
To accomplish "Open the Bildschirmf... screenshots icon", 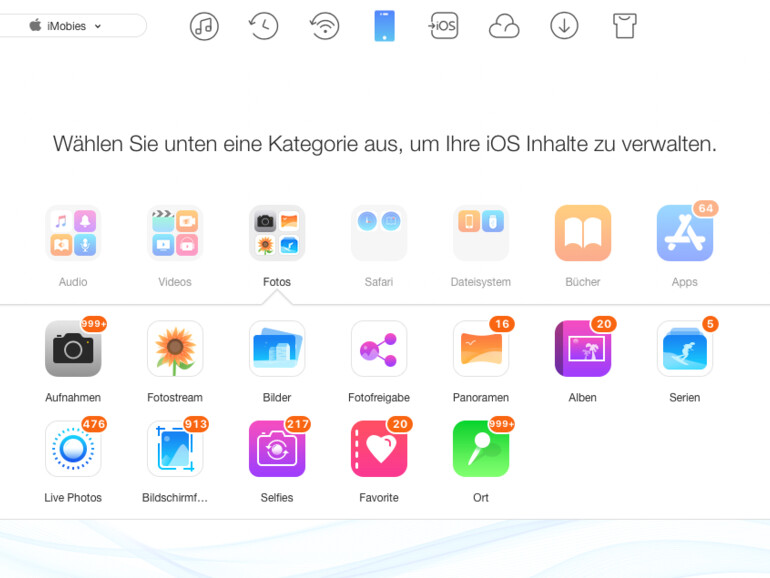I will 175,449.
